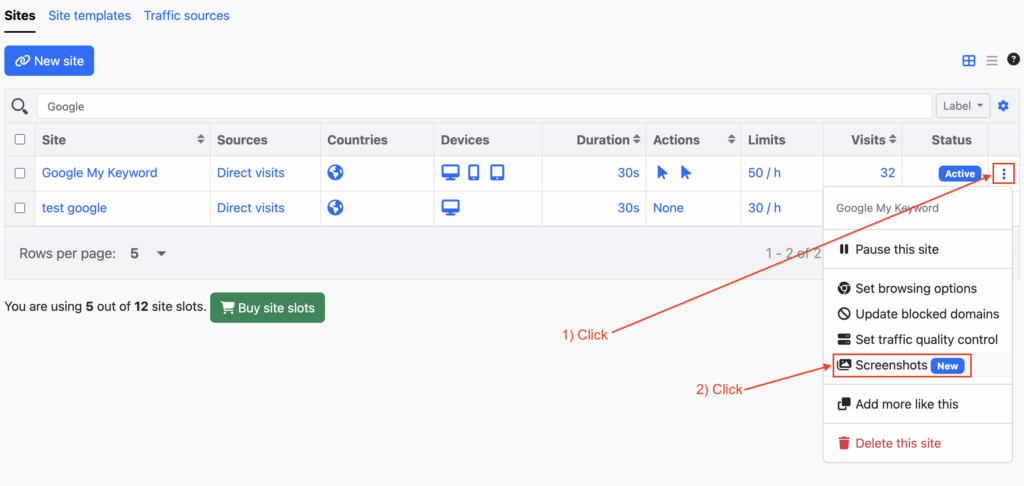Open test google site link
Screen dimensions: 1024x486
click(x=74, y=208)
